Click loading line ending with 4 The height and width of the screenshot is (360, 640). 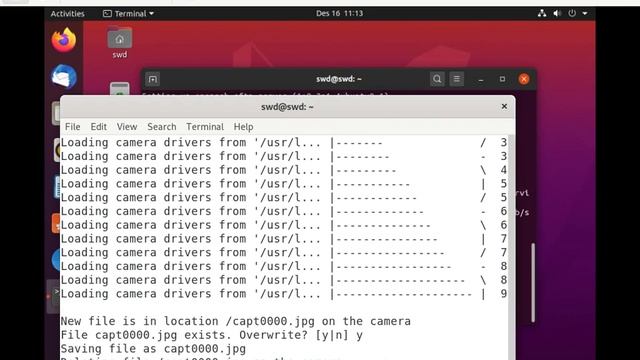point(284,170)
